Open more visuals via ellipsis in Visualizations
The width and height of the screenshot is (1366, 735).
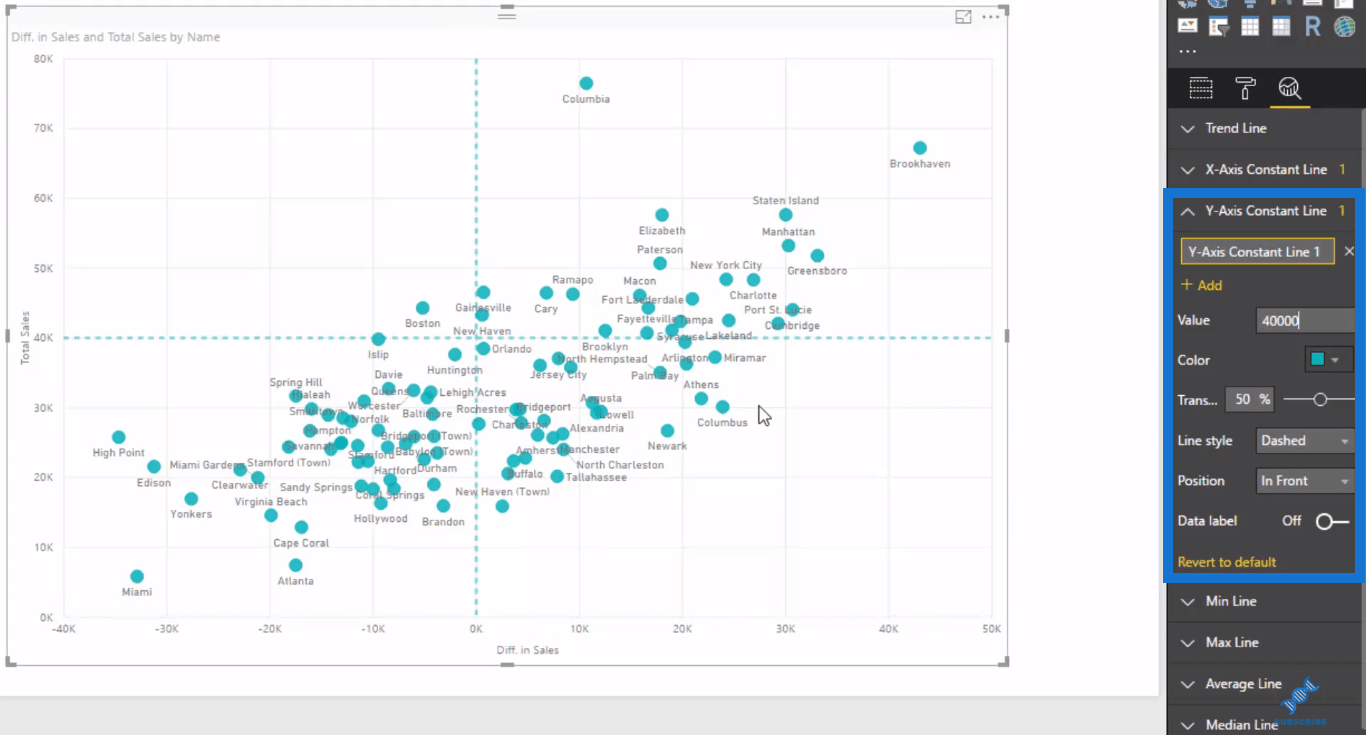(x=1187, y=52)
